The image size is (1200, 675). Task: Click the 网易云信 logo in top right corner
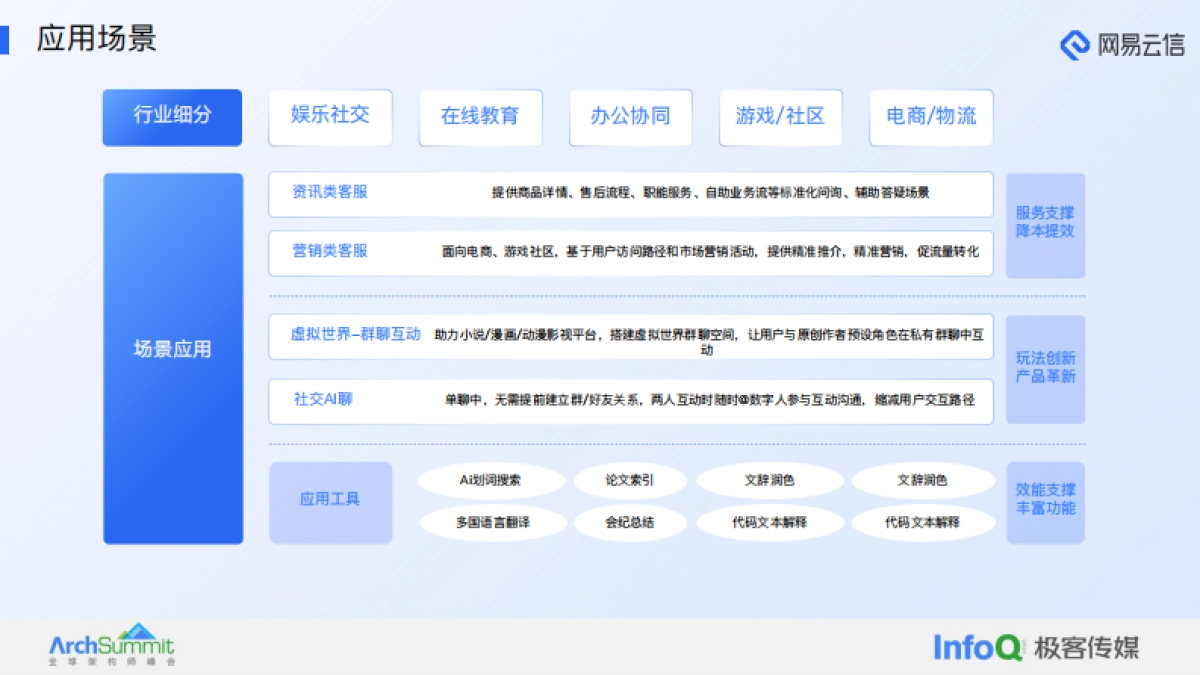(x=1120, y=46)
